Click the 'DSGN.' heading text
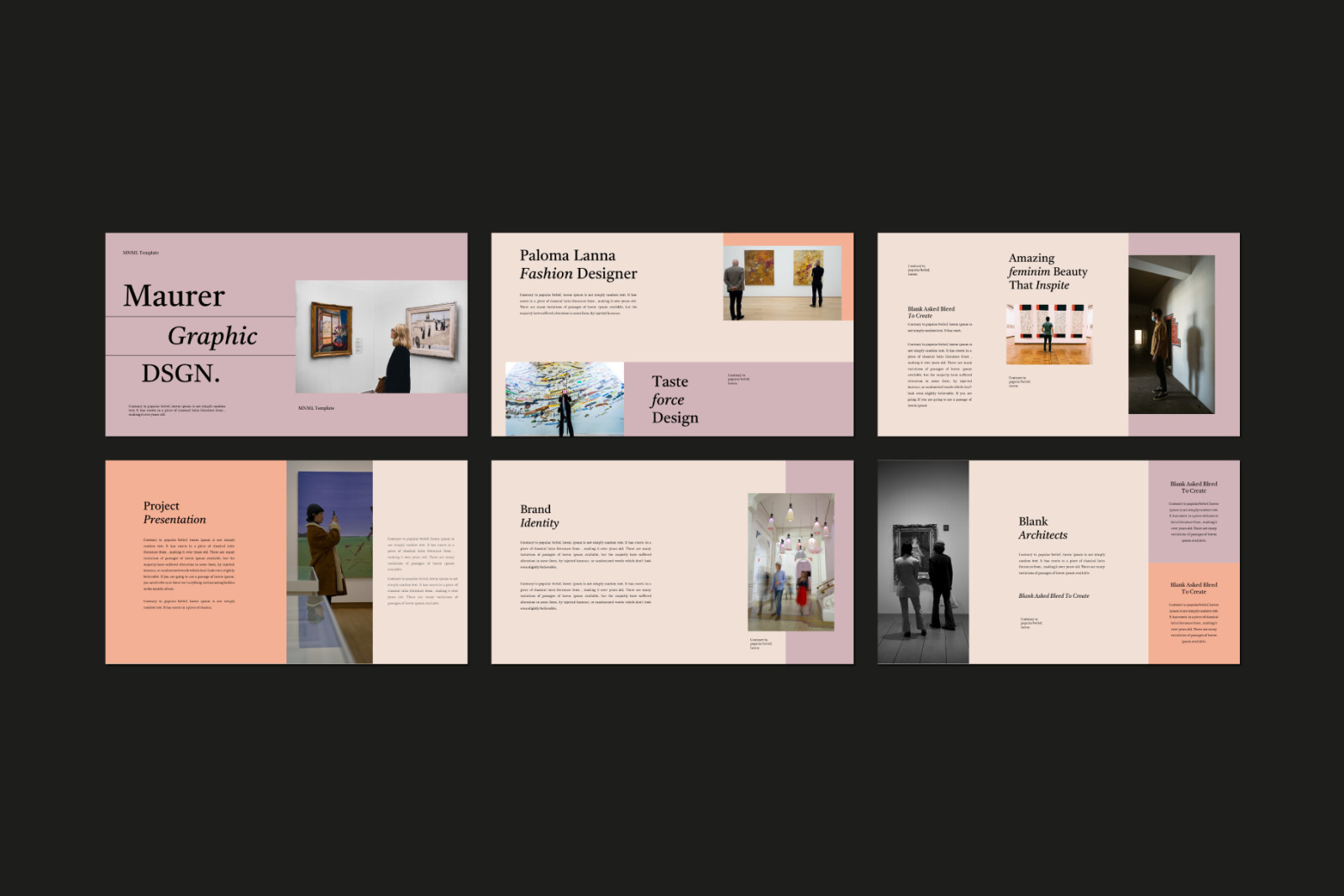 coord(181,373)
